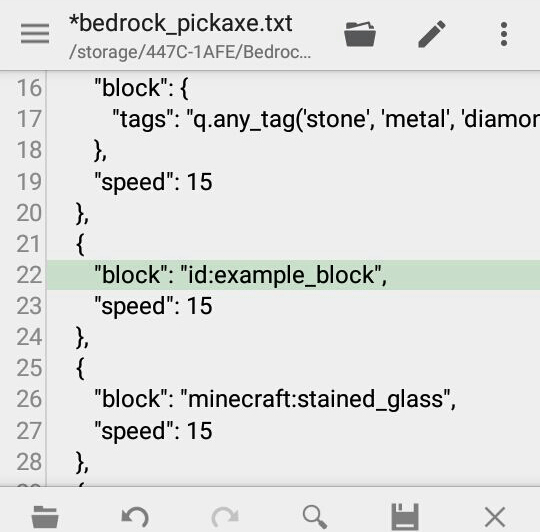The height and width of the screenshot is (532, 540).
Task: Click line number 25 in the gutter
Action: (x=29, y=368)
